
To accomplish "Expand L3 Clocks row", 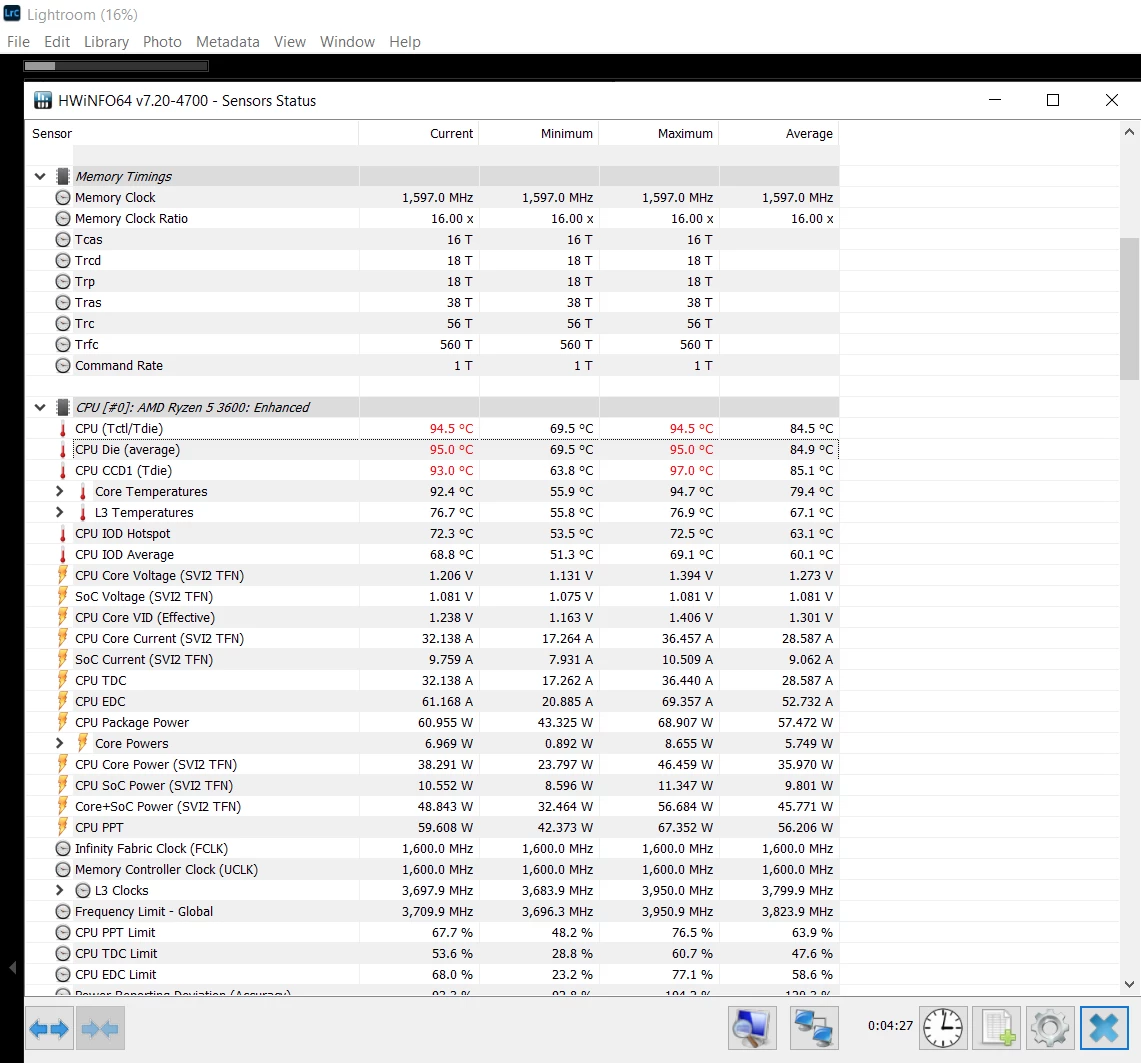I will [x=60, y=890].
